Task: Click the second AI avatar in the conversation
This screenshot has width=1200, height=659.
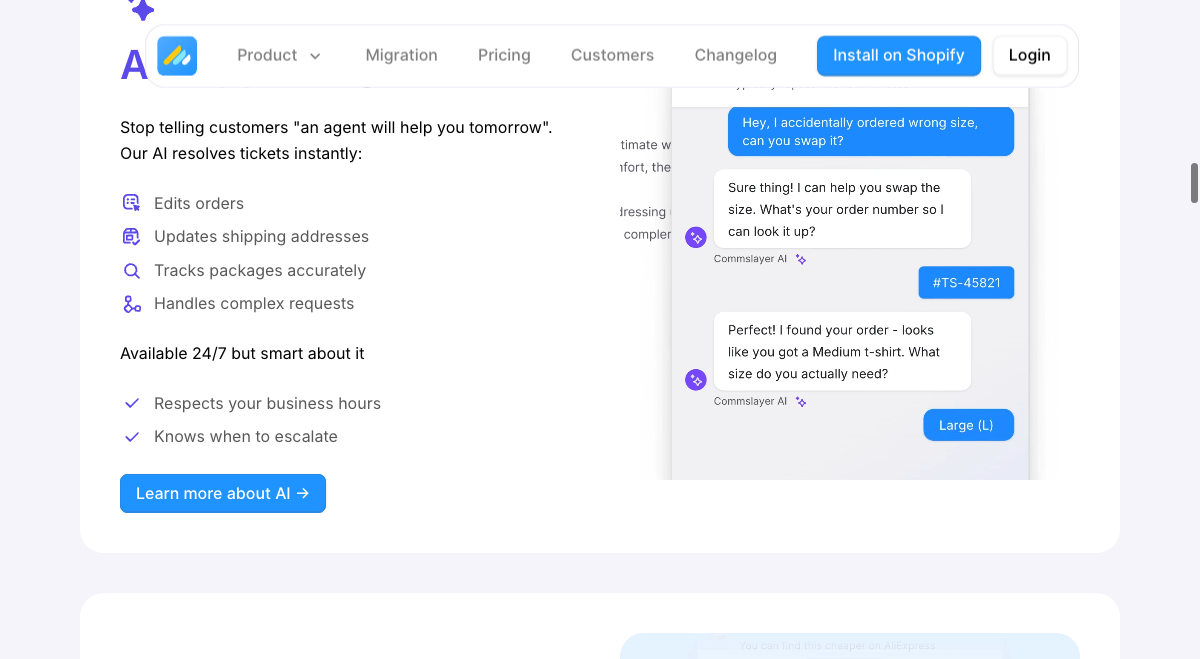Action: coord(696,379)
